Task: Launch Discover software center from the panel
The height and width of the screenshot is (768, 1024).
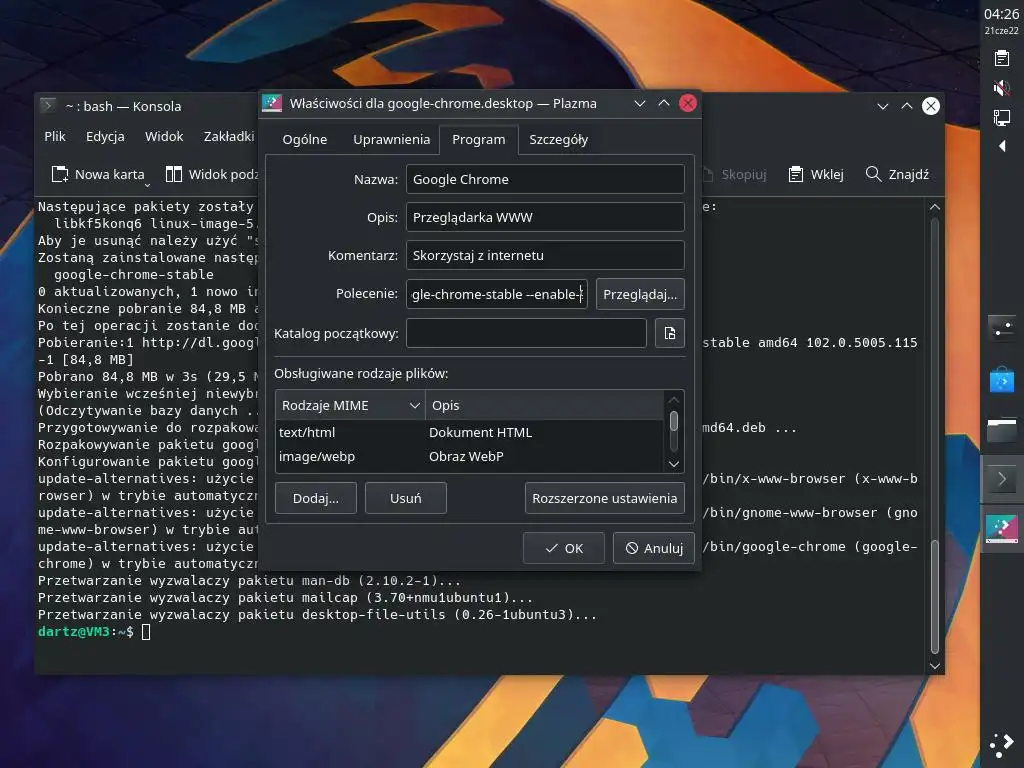Action: 1002,379
